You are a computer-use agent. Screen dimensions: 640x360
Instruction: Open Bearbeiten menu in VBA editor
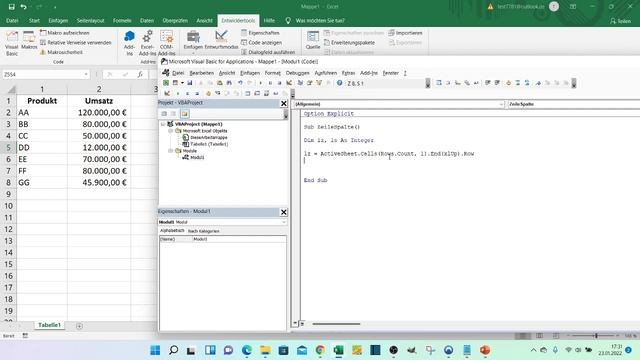click(x=202, y=73)
